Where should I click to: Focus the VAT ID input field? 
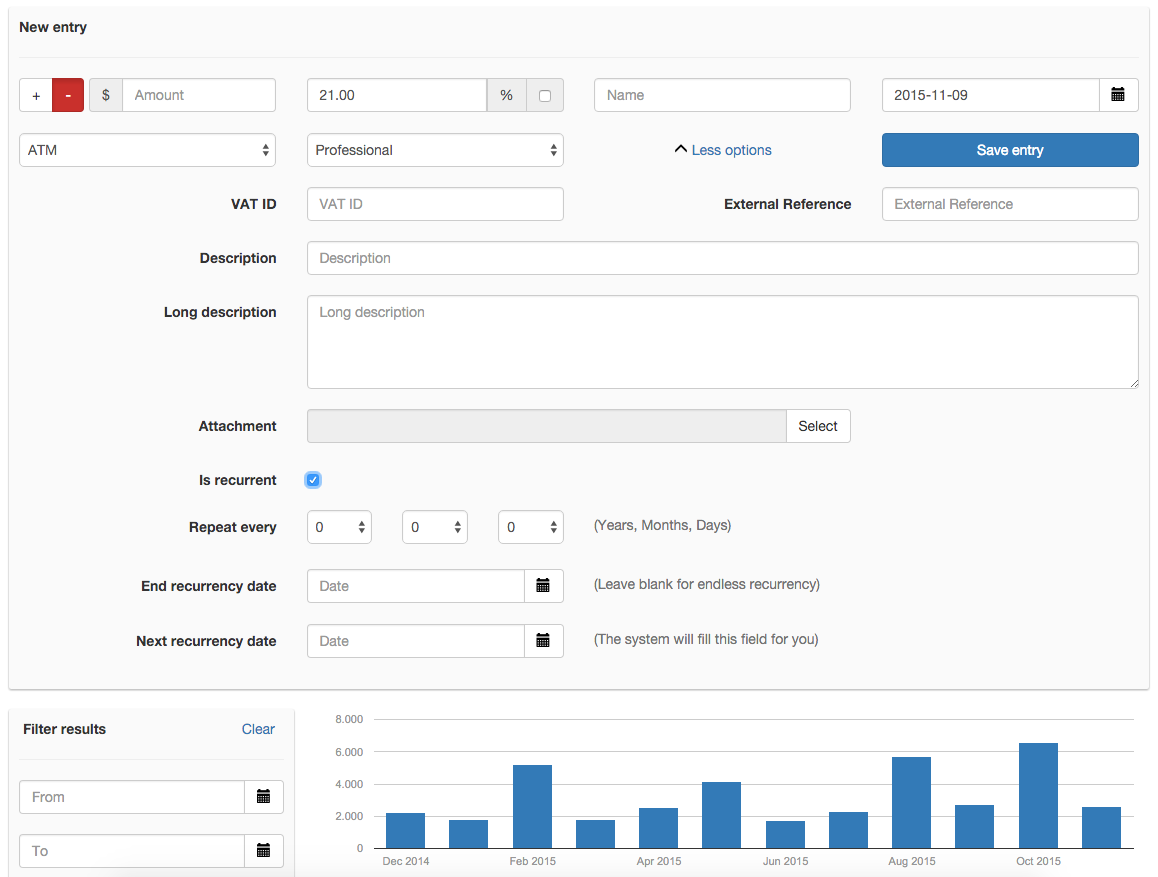(435, 204)
